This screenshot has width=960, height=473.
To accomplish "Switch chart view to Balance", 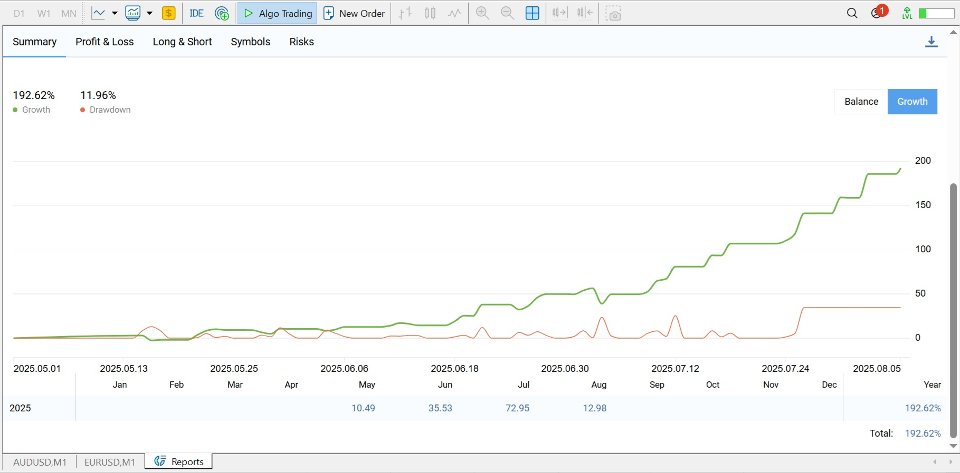I will pos(861,101).
